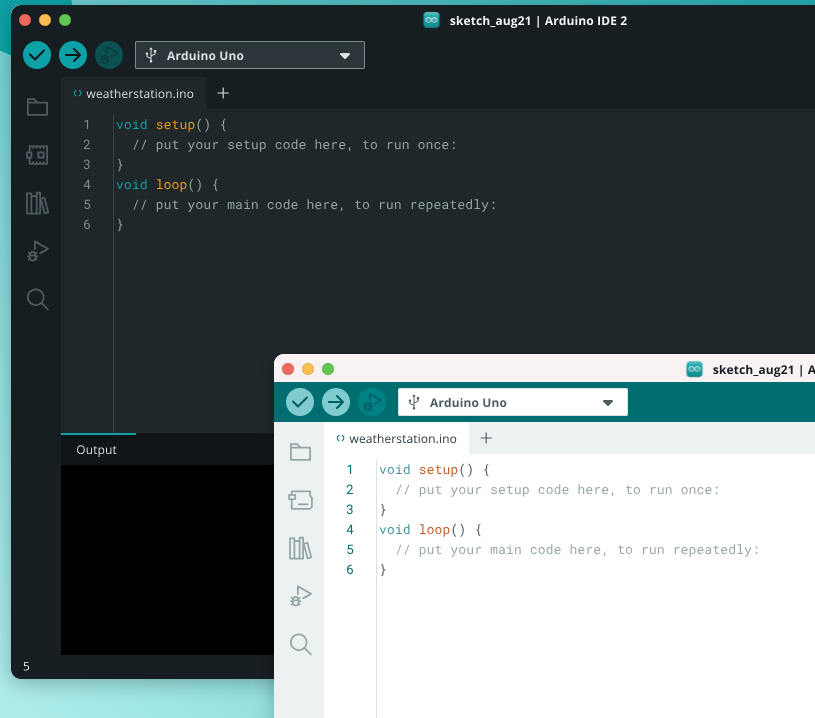Screen dimensions: 815x718
Task: Expand Arduino Uno board dropdown in dark window
Action: (250, 55)
